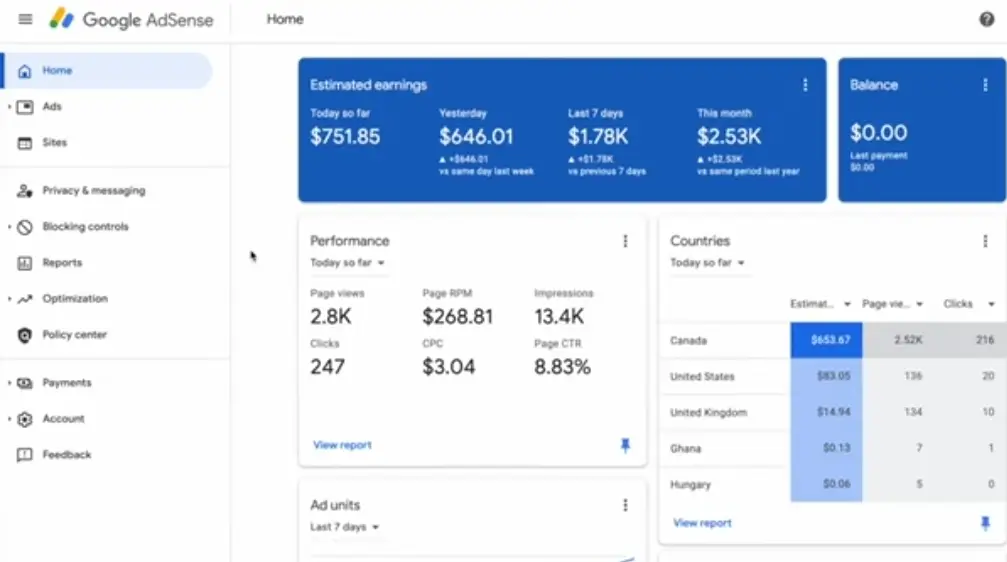Click Canada's $653.67 earnings cell
The width and height of the screenshot is (1007, 562).
[826, 340]
